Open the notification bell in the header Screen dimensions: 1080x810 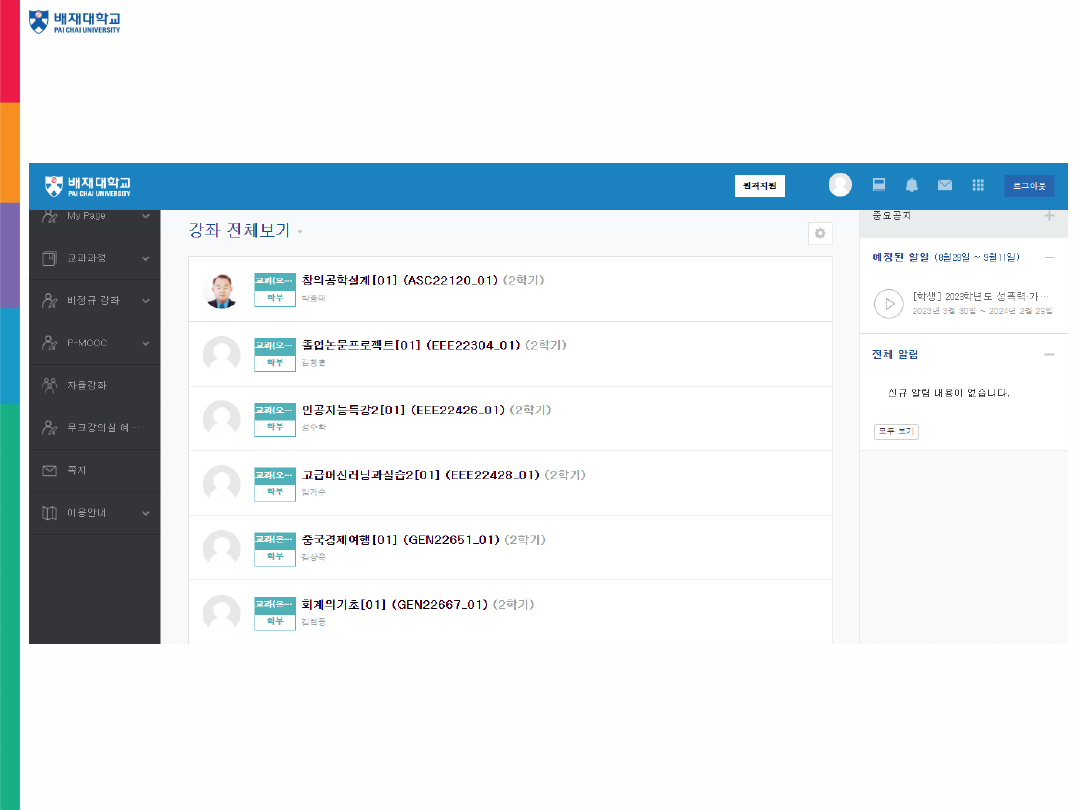pyautogui.click(x=911, y=185)
